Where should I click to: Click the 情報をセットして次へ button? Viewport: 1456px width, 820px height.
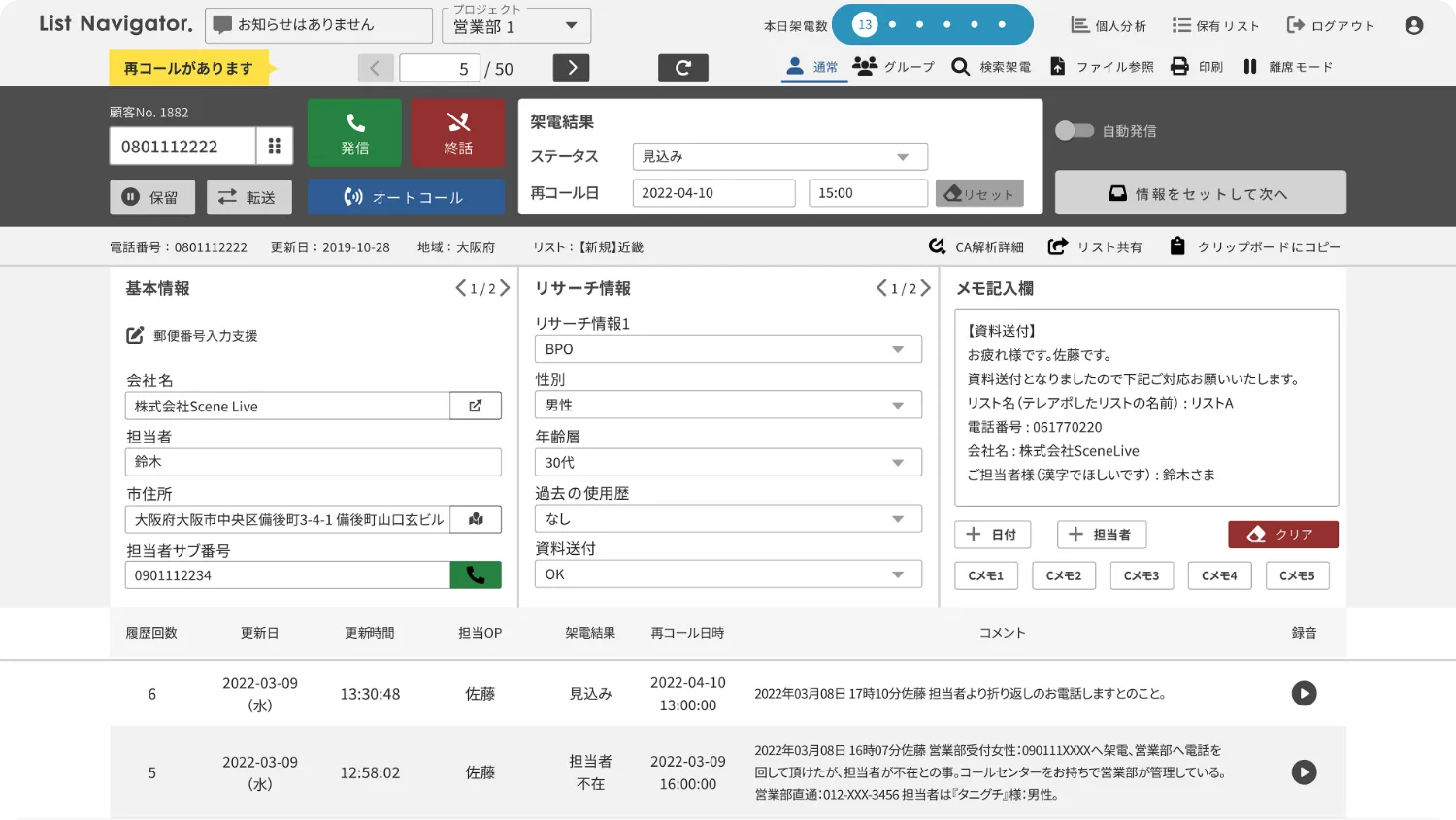[1200, 193]
